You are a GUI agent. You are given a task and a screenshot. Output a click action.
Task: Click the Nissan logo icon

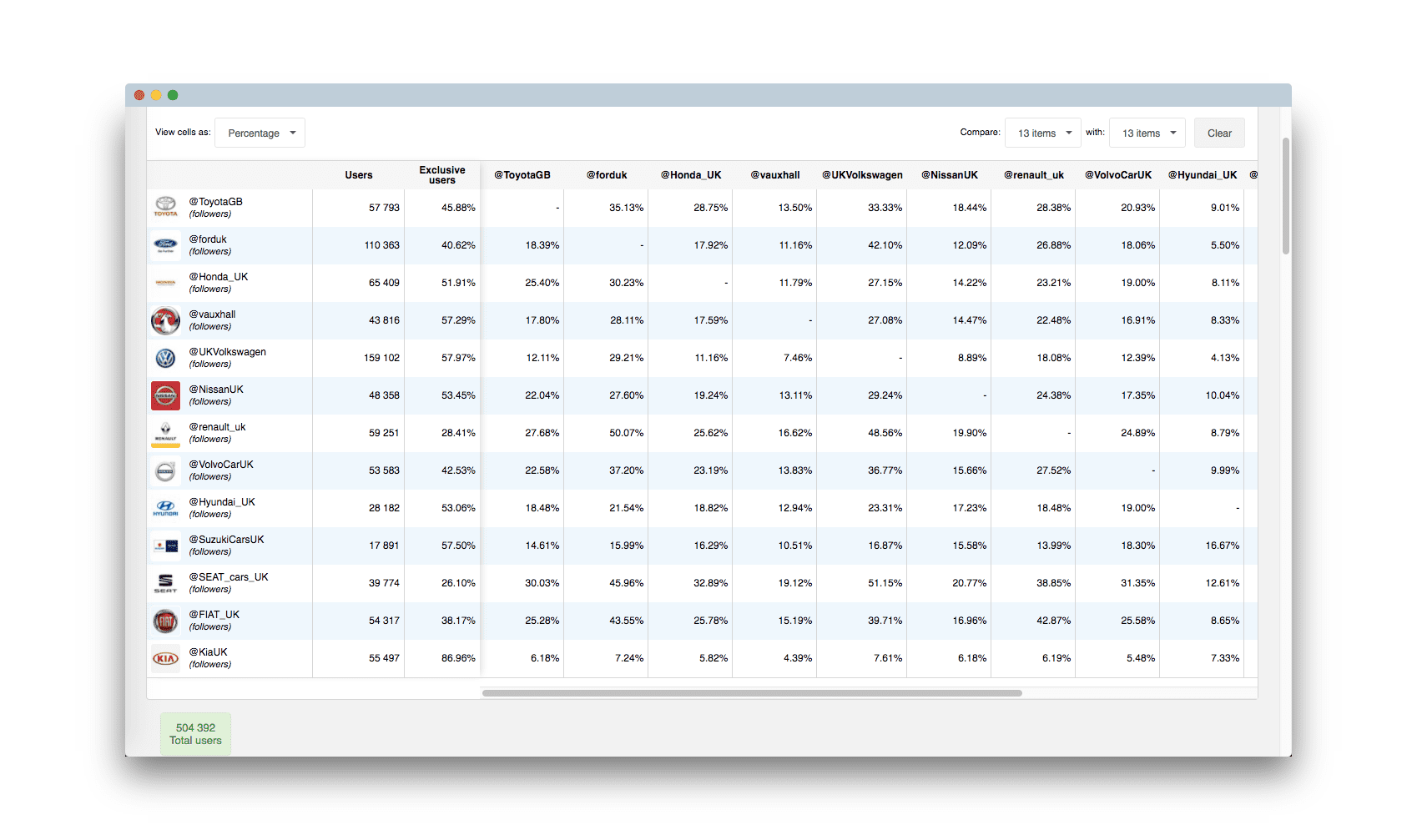(x=165, y=395)
